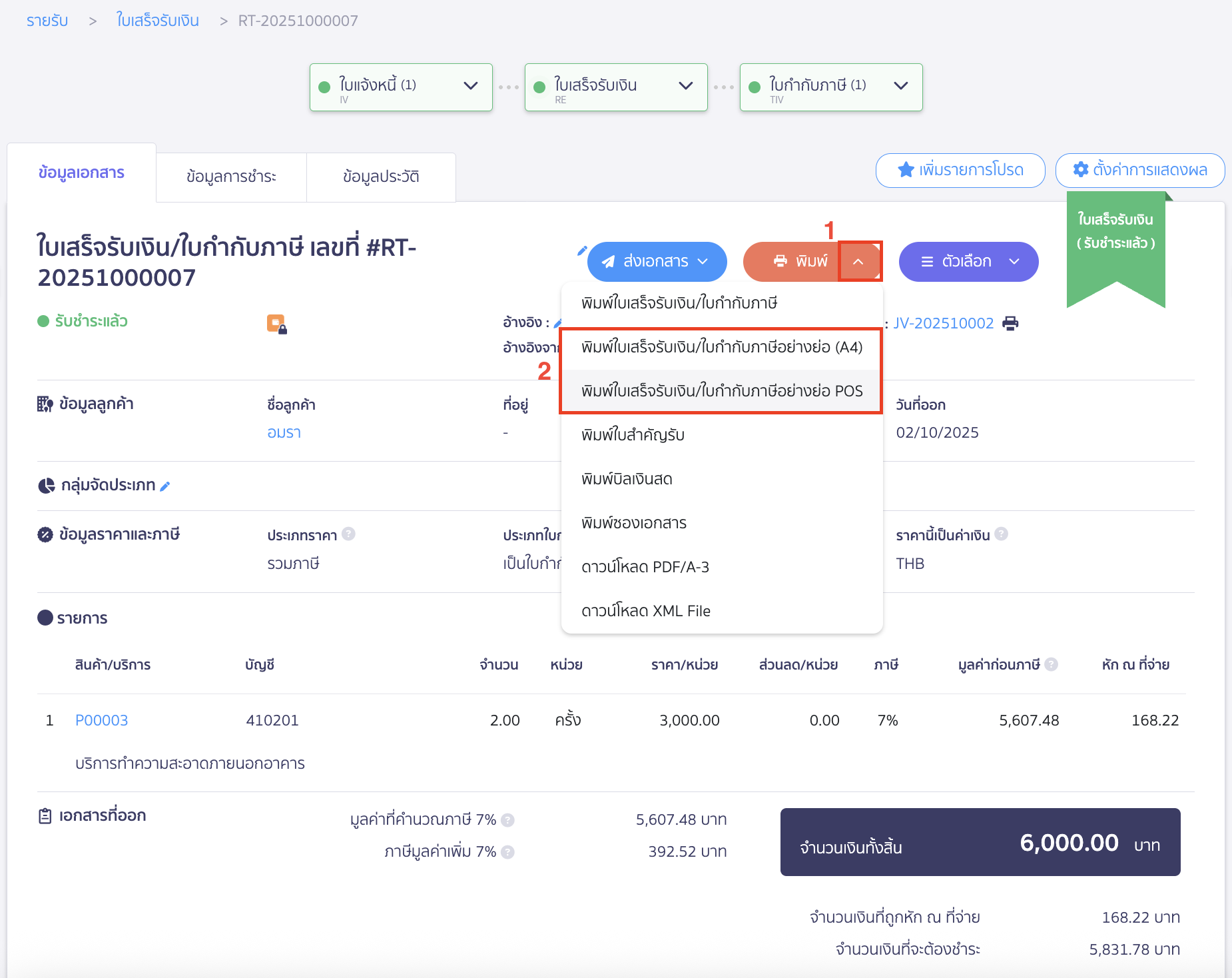The width and height of the screenshot is (1232, 978).
Task: Click help icon beside มูลค่าก่อนภาษี column header
Action: tap(1052, 664)
